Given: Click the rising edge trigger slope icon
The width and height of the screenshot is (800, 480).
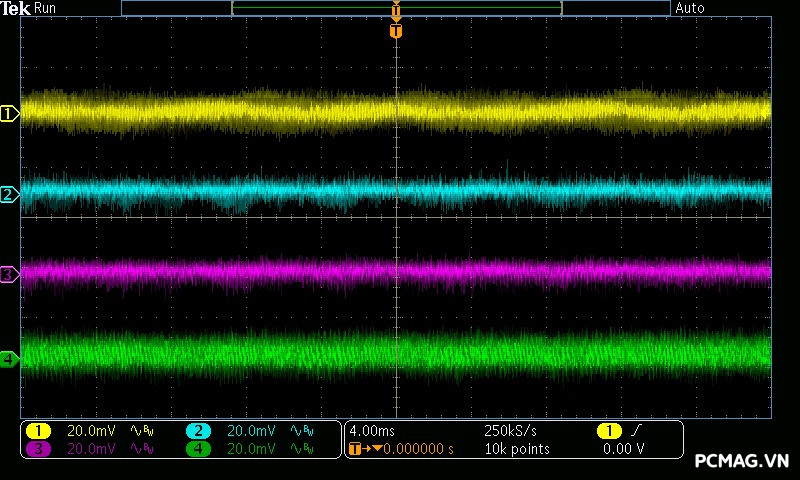Looking at the screenshot, I should coord(637,431).
